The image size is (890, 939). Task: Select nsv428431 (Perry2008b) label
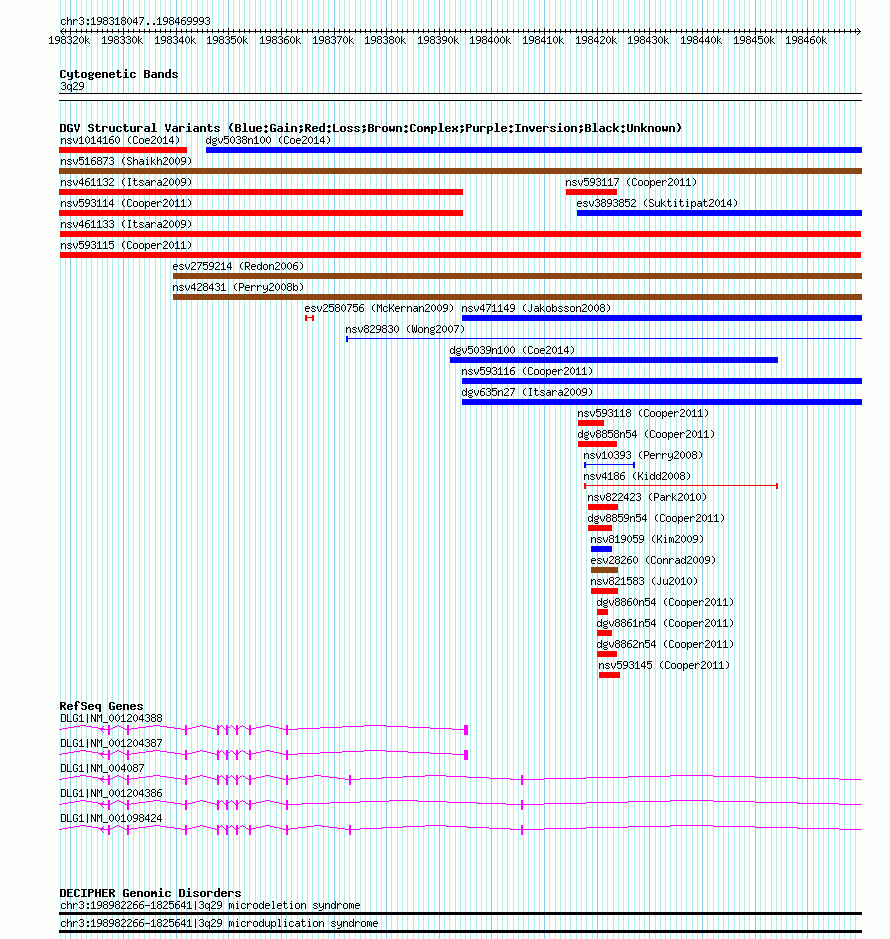pyautogui.click(x=238, y=287)
